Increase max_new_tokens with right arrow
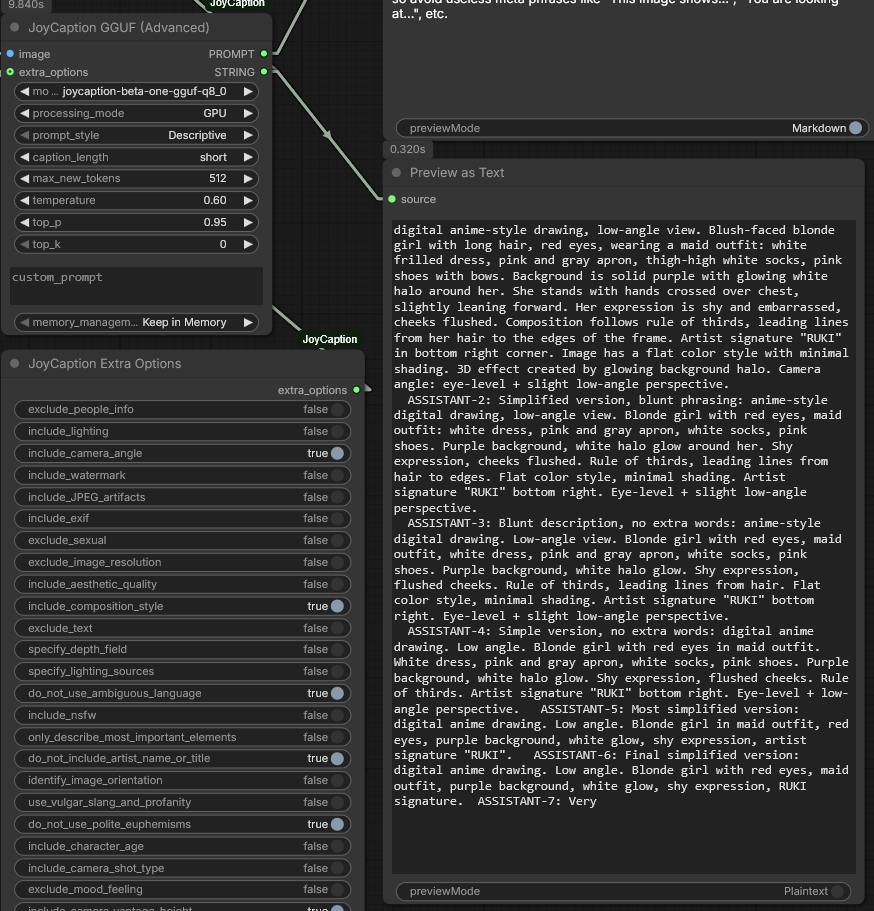The width and height of the screenshot is (874, 911). (248, 178)
